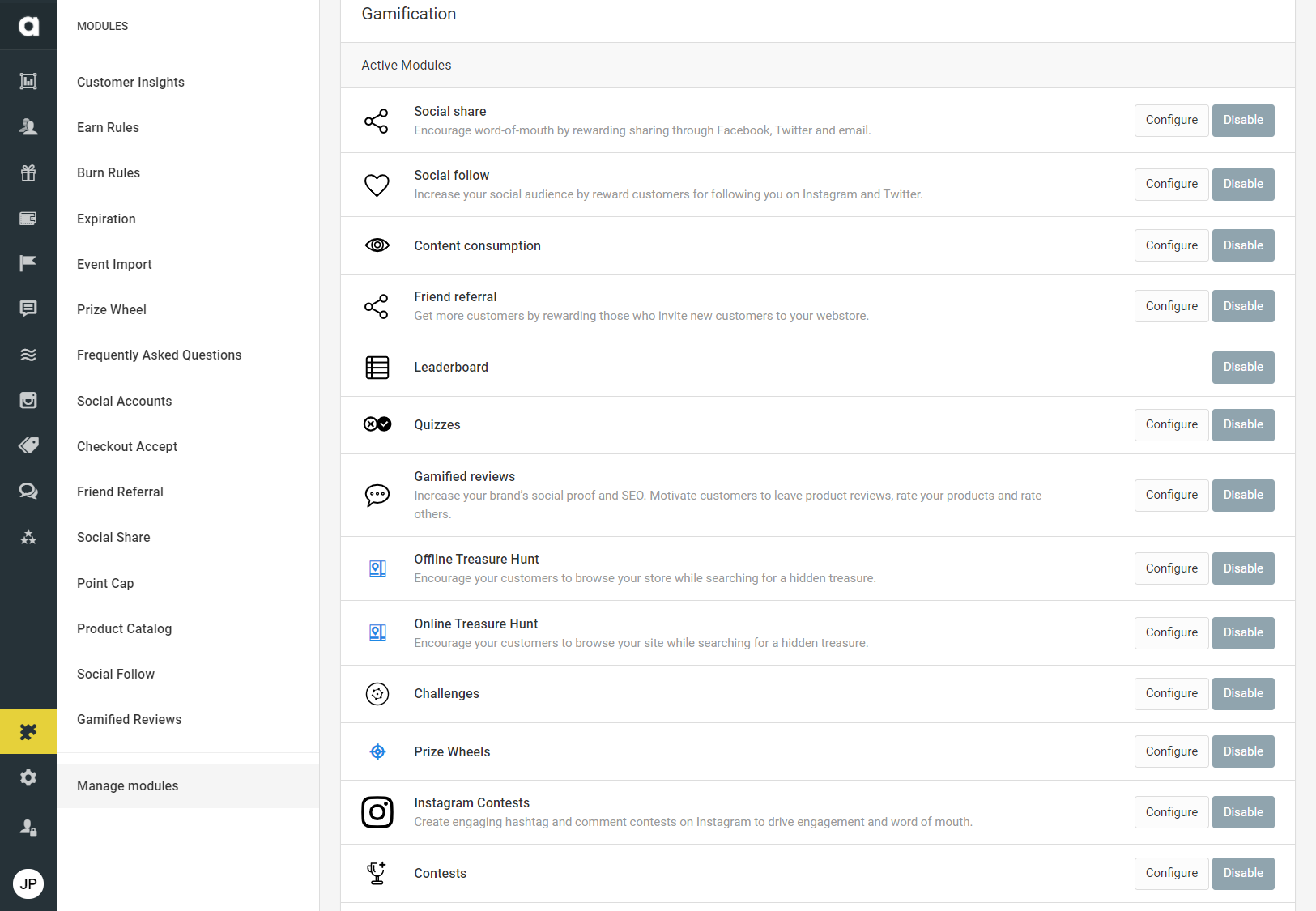The height and width of the screenshot is (911, 1316).
Task: Go to Manage modules
Action: pos(127,785)
